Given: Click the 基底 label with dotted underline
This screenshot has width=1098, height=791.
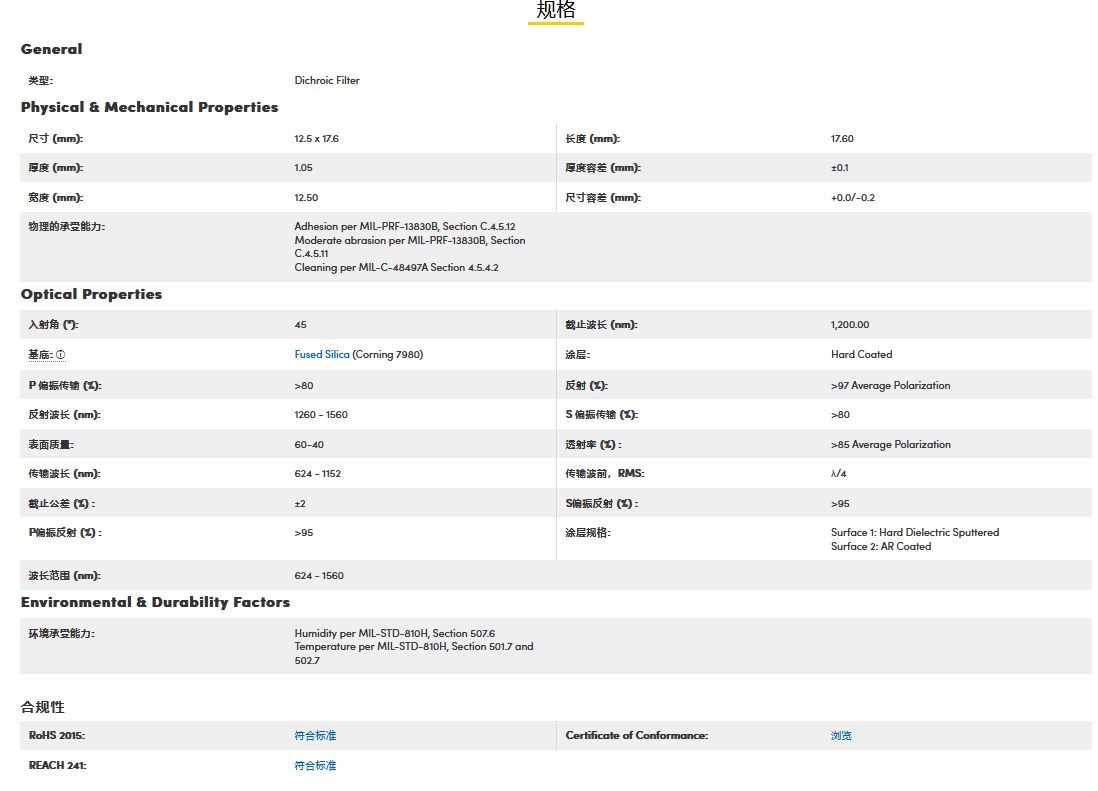Looking at the screenshot, I should pos(41,355).
